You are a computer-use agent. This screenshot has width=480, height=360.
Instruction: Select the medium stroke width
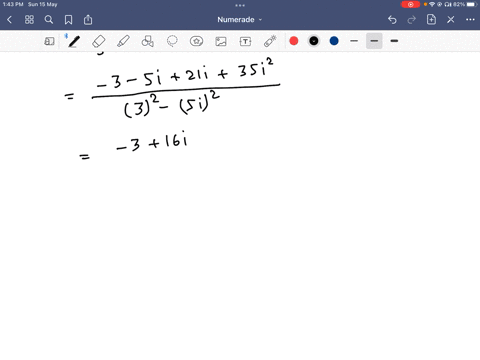pos(374,41)
